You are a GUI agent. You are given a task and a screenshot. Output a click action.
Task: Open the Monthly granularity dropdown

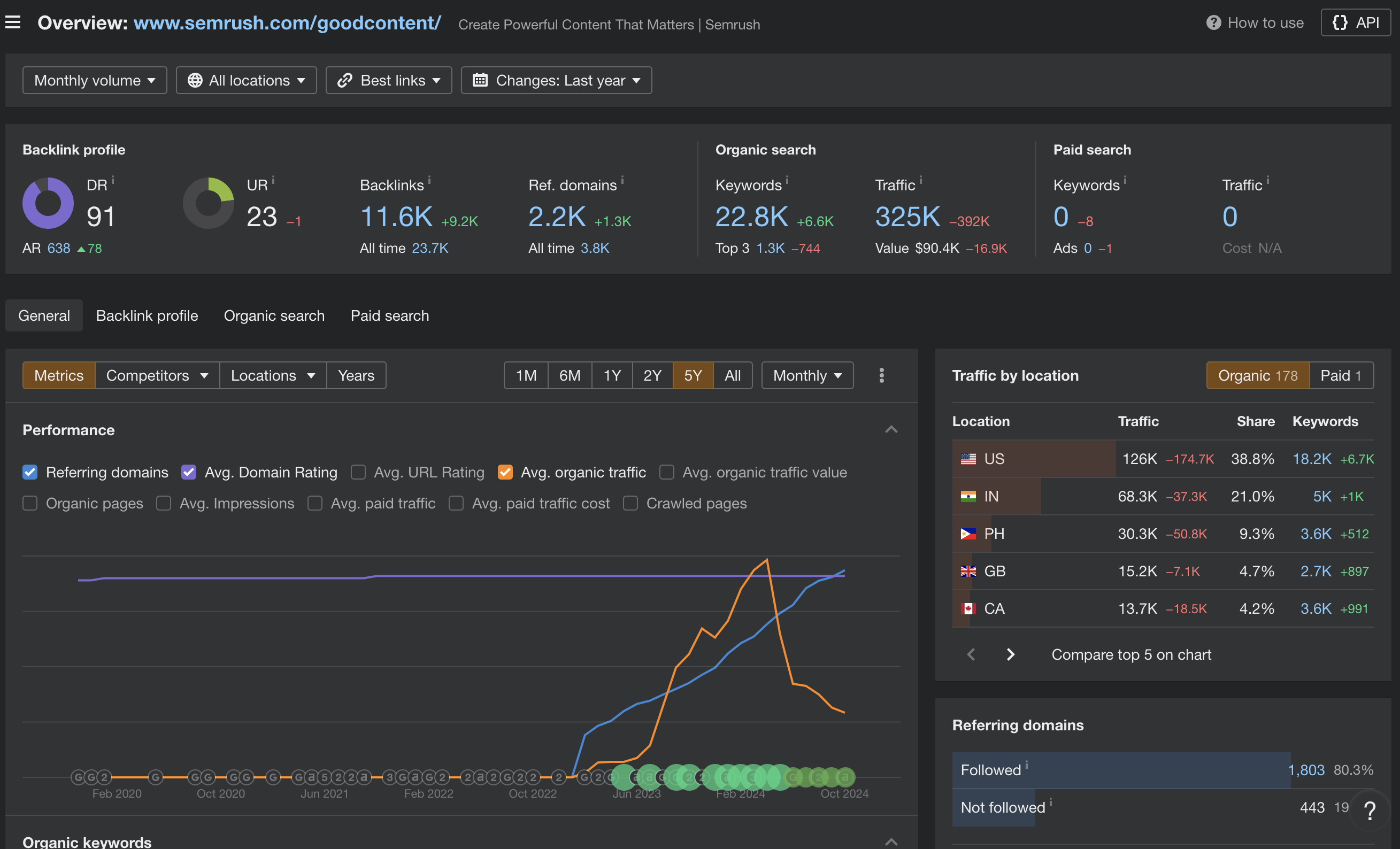tap(807, 375)
